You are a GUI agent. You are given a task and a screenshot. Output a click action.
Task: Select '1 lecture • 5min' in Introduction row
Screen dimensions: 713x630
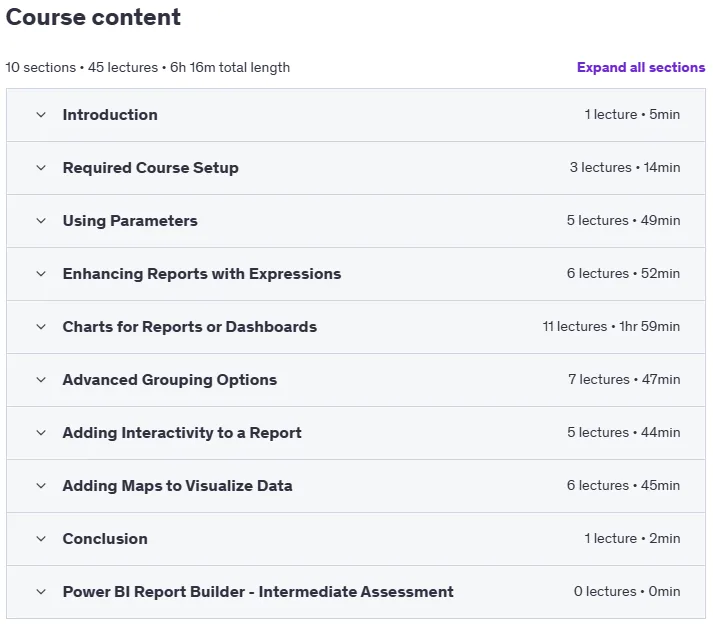coord(632,114)
